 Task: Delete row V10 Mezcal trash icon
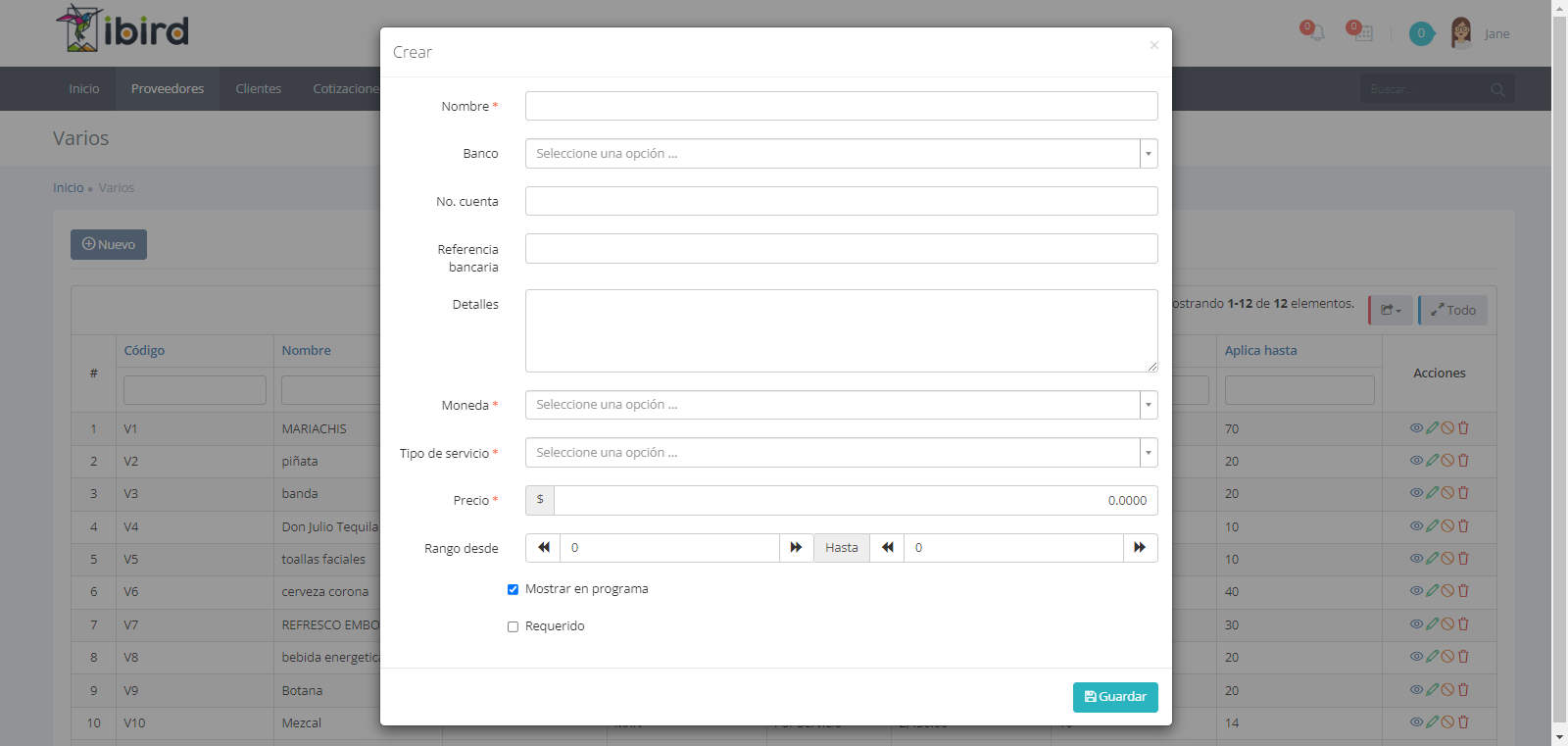[x=1463, y=722]
